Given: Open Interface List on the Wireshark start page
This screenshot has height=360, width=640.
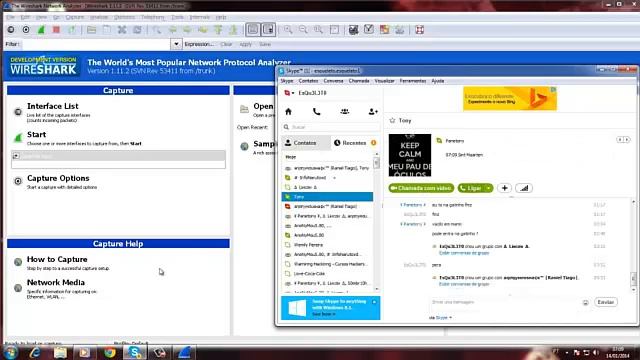Looking at the screenshot, I should (x=53, y=106).
